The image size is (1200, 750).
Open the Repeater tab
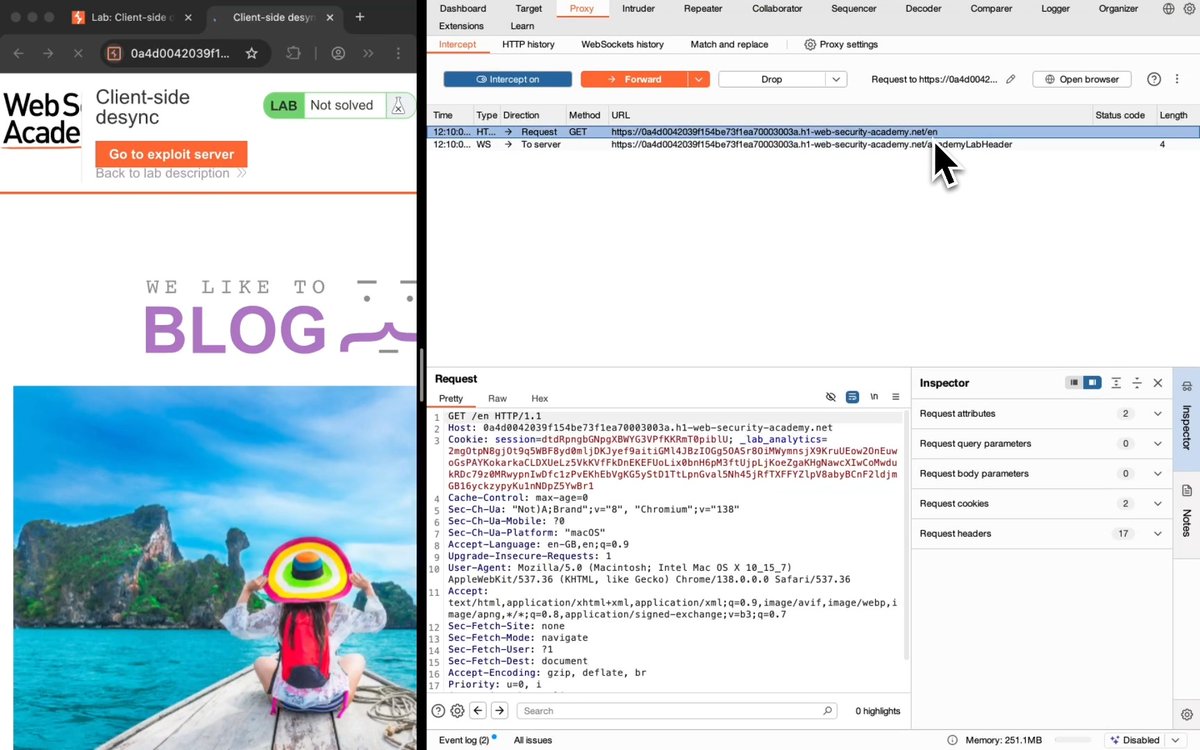tap(703, 8)
